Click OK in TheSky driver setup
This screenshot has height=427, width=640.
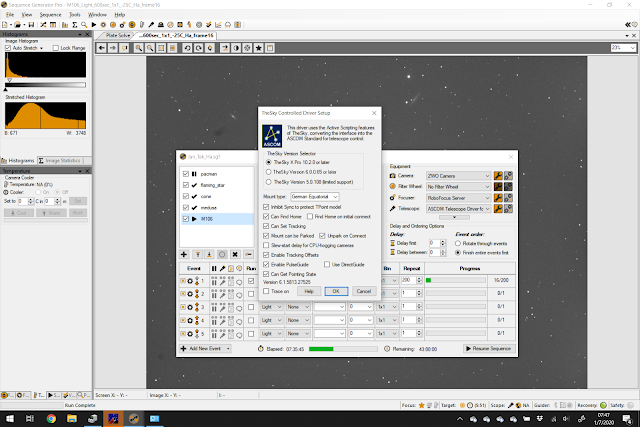tap(336, 291)
